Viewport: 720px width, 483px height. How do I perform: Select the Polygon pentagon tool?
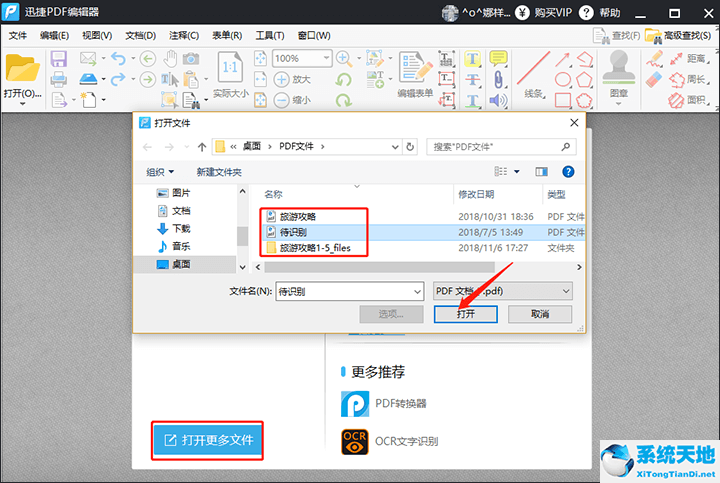(x=584, y=79)
